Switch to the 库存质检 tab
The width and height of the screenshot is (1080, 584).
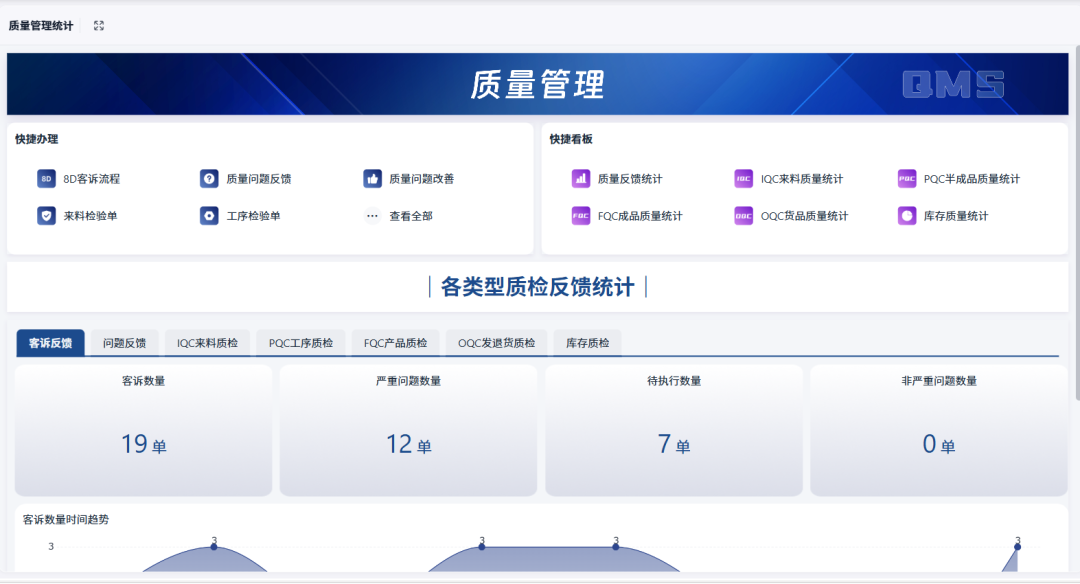(588, 343)
